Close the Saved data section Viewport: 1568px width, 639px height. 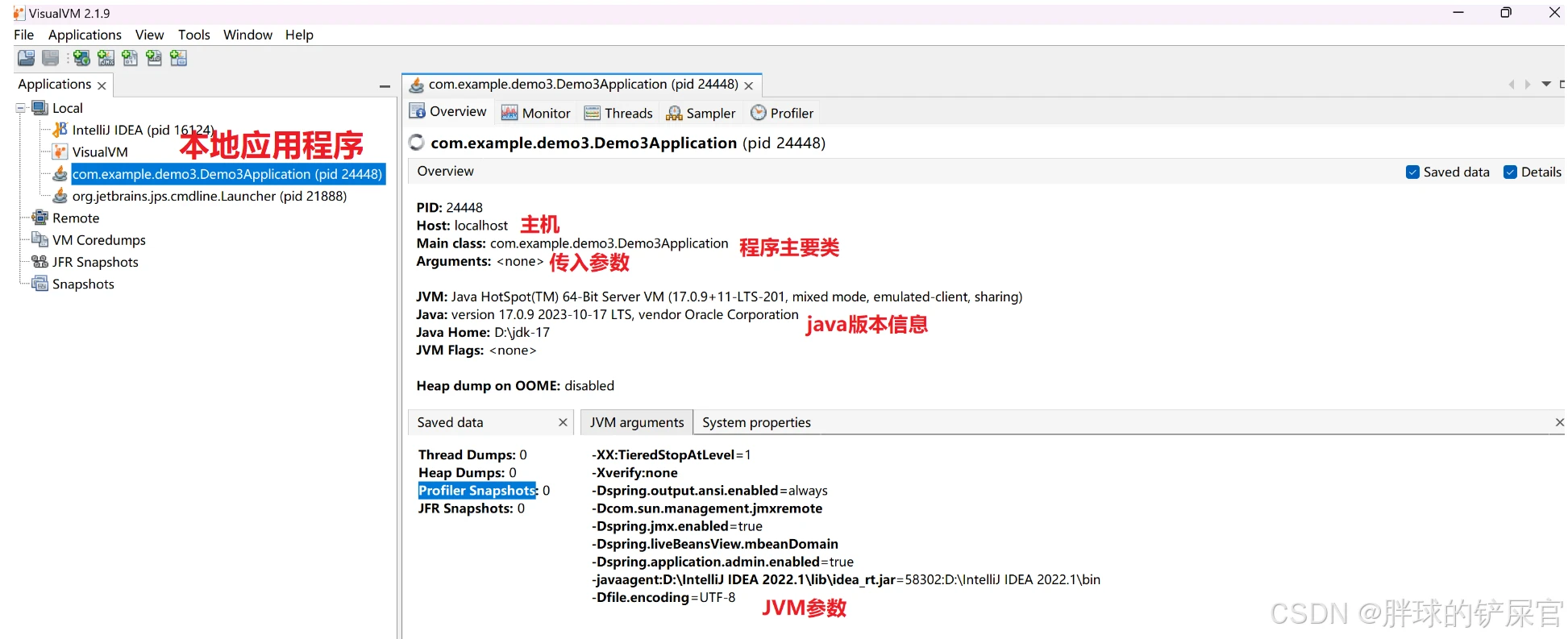click(x=563, y=422)
